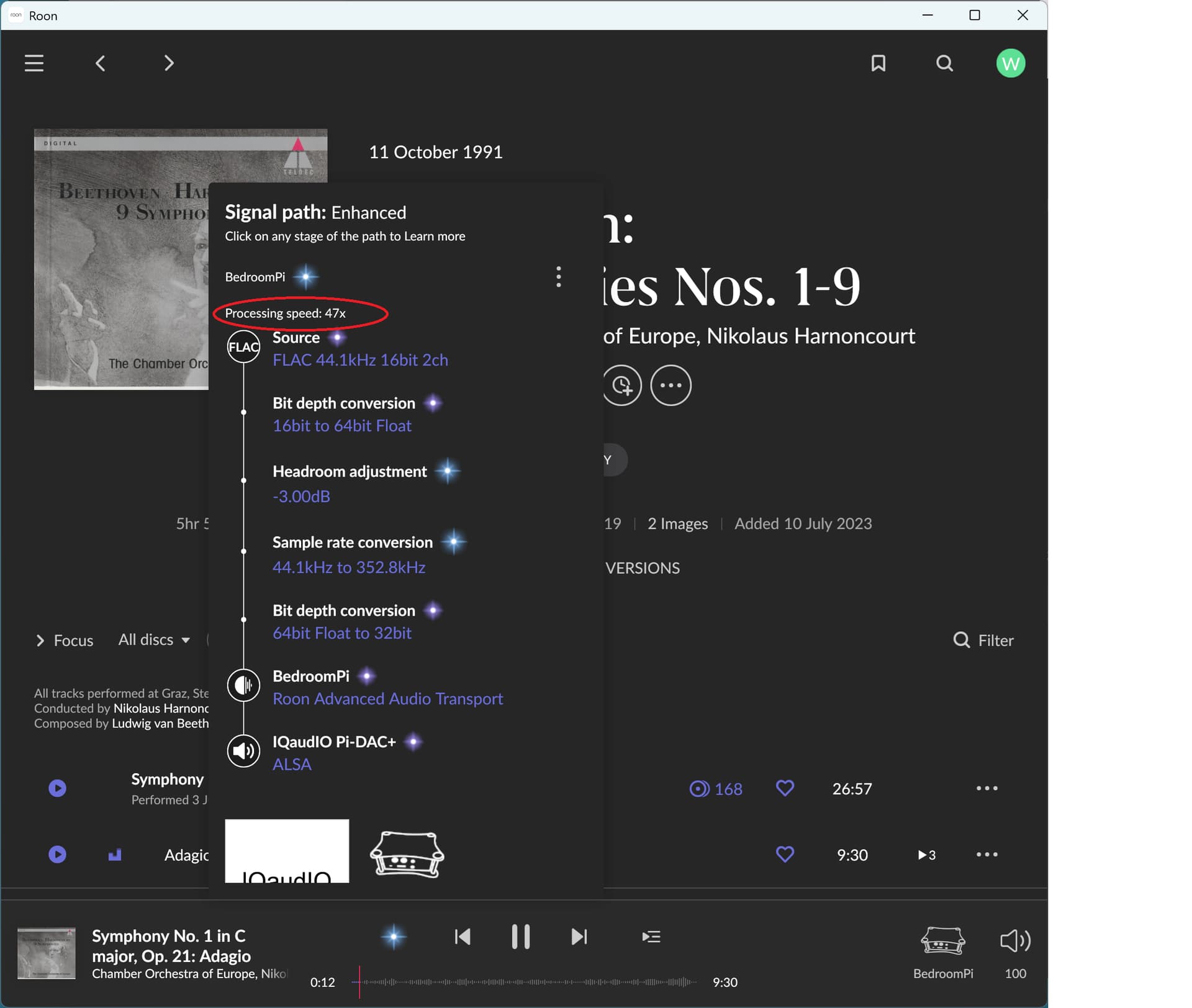Open search with the magnifier icon
Viewport: 1192px width, 1008px height.
tap(944, 63)
